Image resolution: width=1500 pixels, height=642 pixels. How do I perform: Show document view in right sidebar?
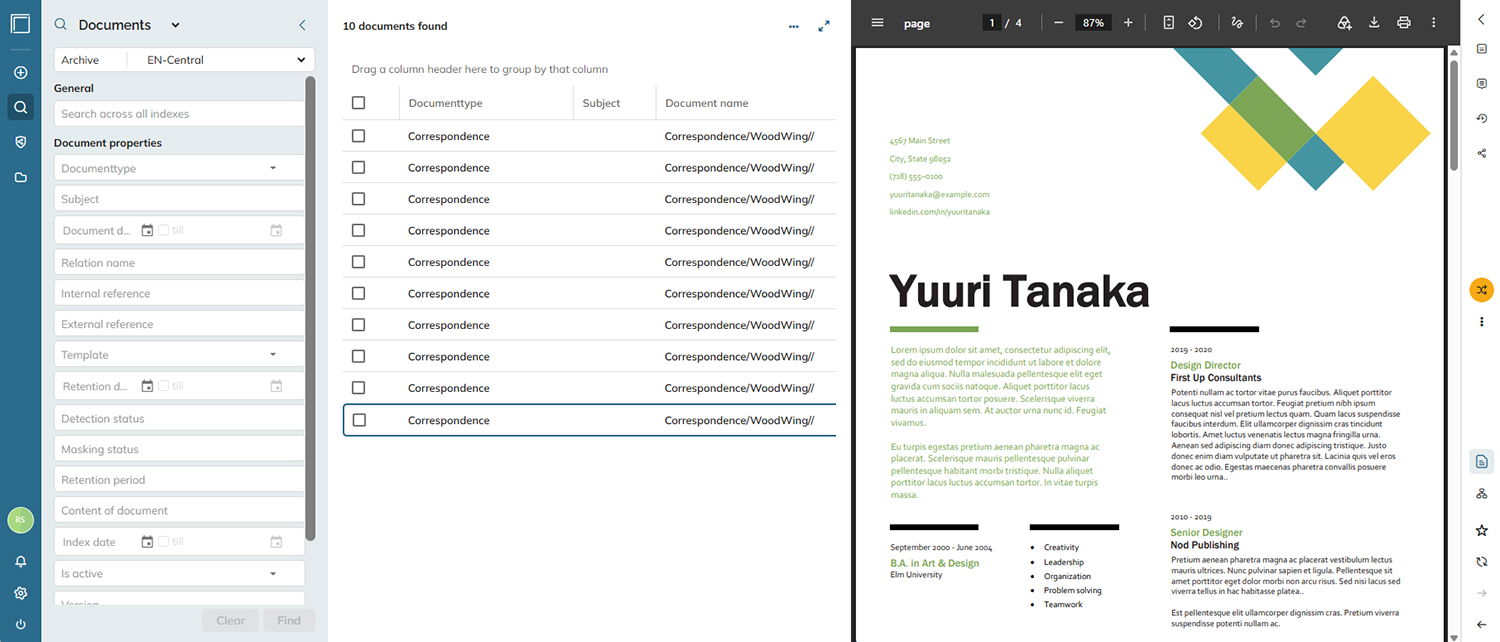click(x=1481, y=461)
